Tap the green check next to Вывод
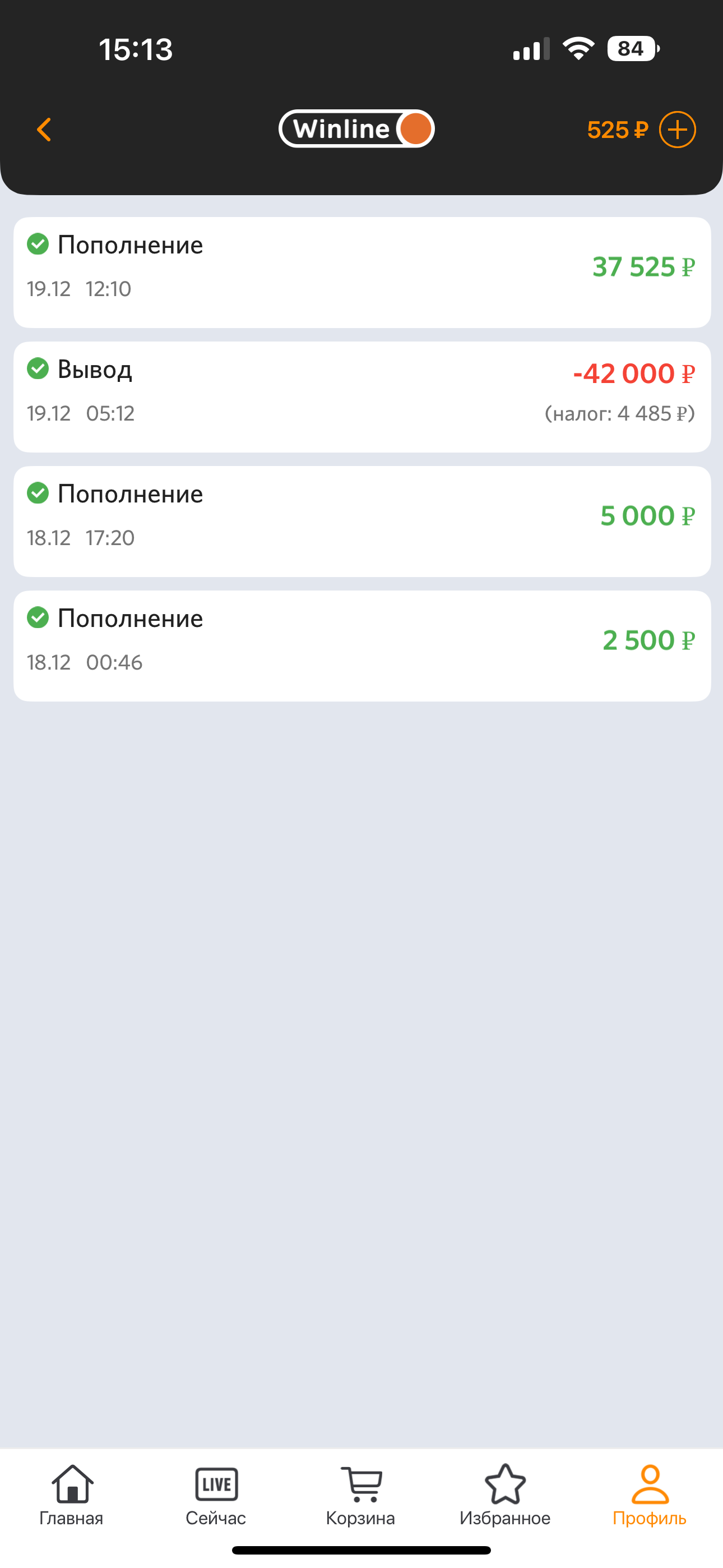 [x=38, y=368]
